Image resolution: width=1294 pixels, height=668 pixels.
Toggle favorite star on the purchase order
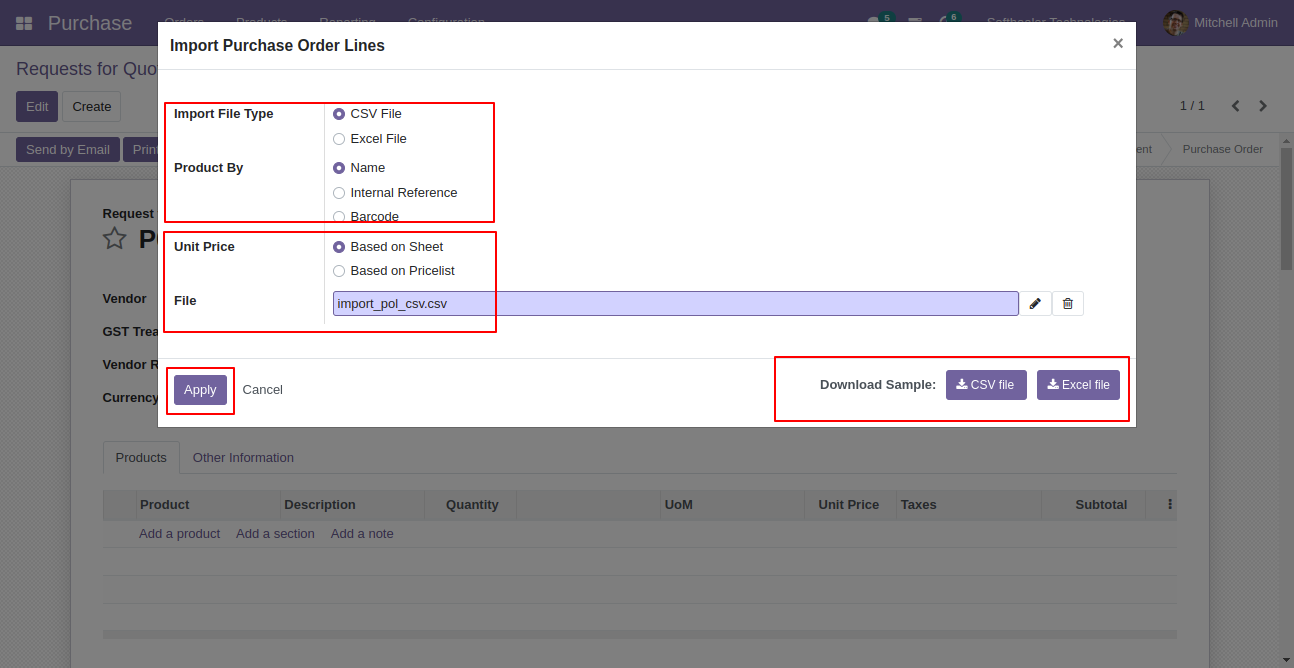(115, 238)
